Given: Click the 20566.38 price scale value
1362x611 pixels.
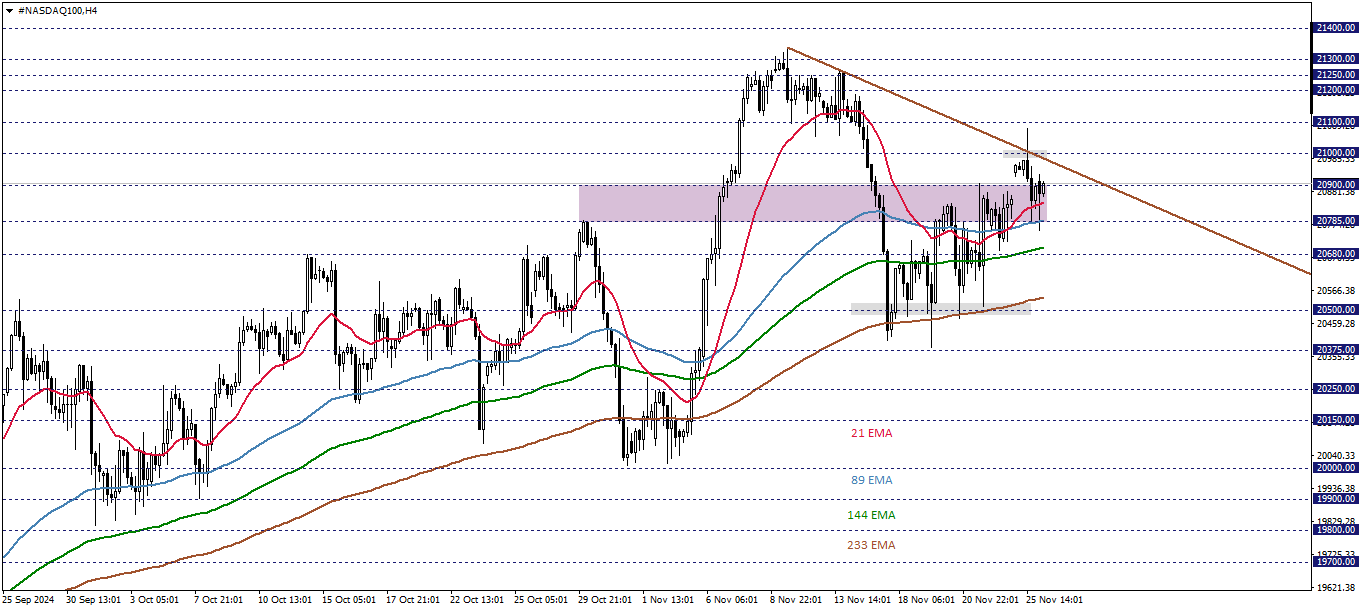Looking at the screenshot, I should coord(1336,291).
